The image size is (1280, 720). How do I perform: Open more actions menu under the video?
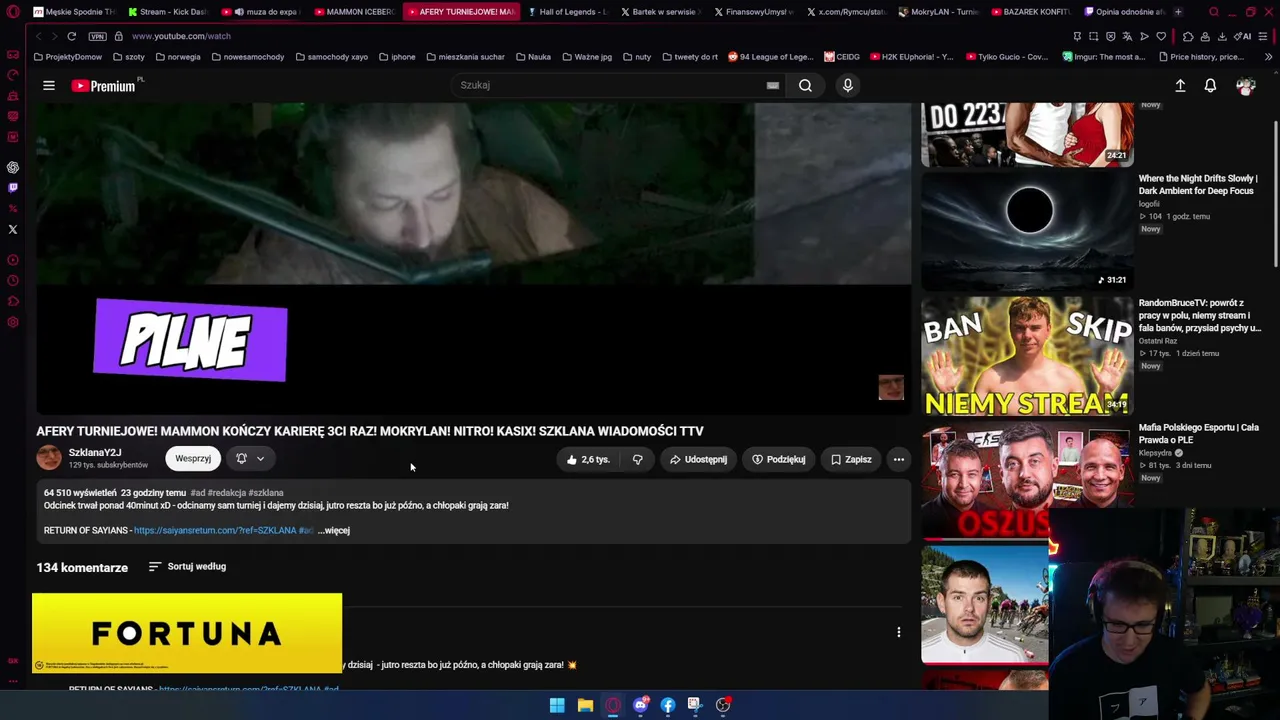pyautogui.click(x=898, y=460)
